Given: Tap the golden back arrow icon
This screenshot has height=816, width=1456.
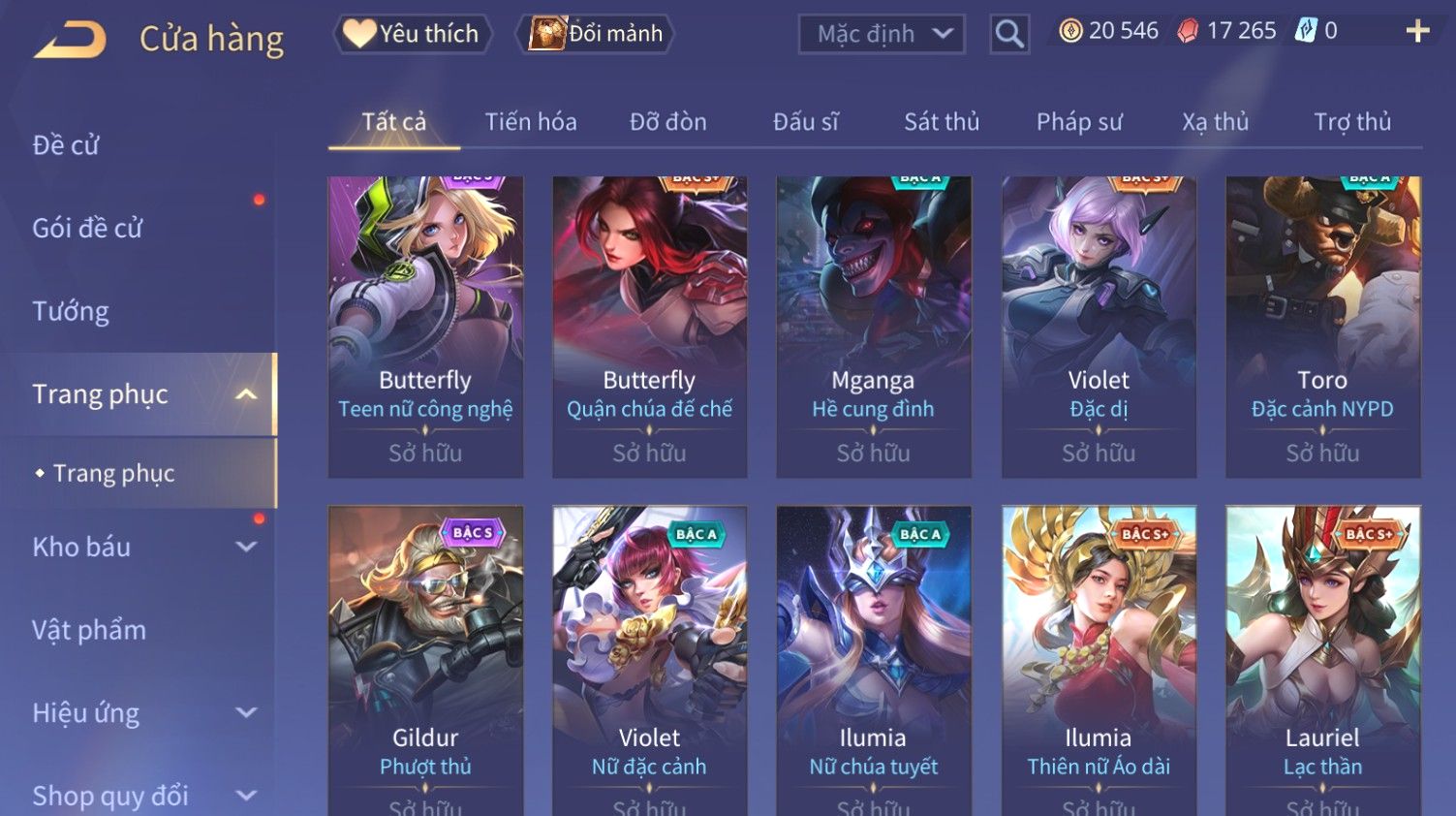Looking at the screenshot, I should point(70,40).
